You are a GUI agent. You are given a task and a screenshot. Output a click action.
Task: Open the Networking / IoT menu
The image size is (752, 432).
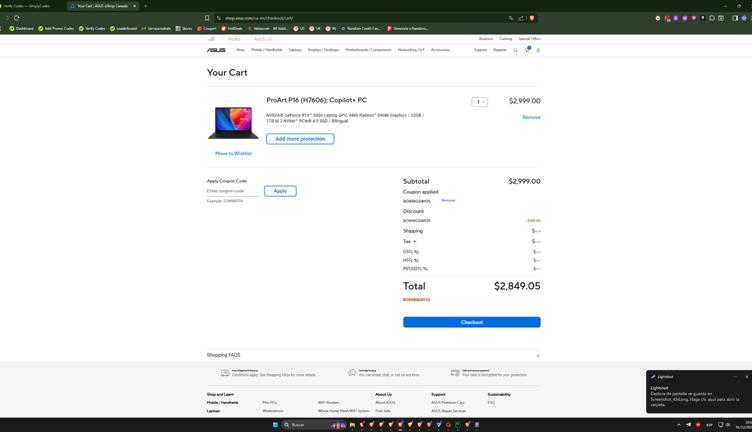click(x=411, y=50)
